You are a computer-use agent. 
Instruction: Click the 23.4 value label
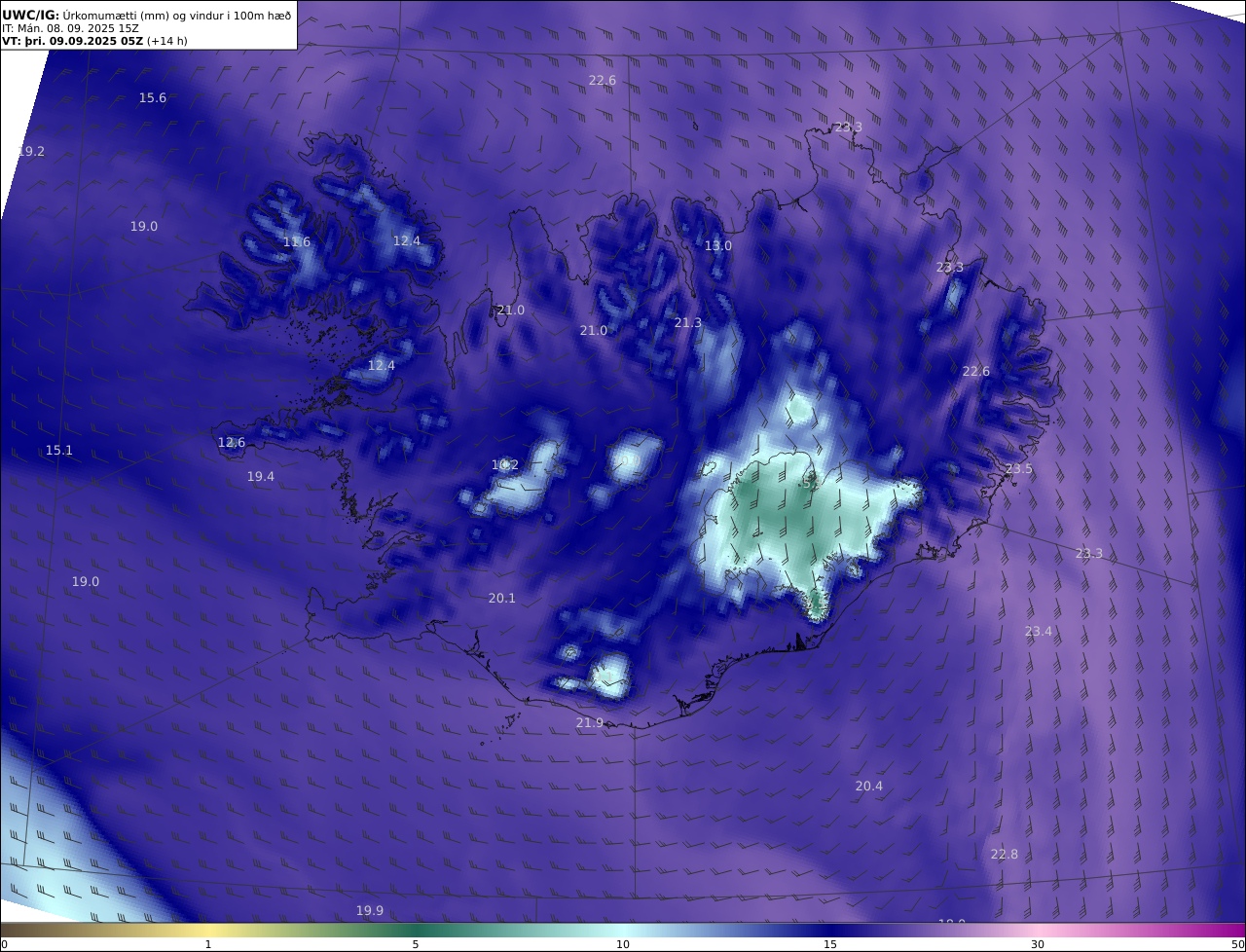tap(1039, 632)
